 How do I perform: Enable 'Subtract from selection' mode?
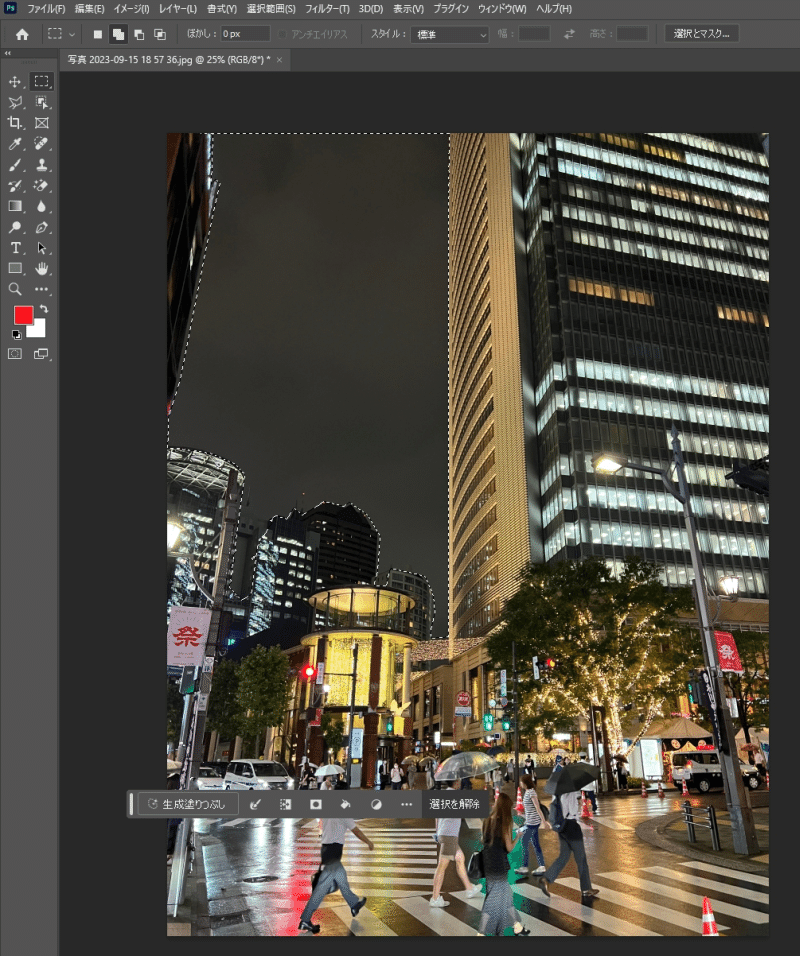(x=139, y=34)
